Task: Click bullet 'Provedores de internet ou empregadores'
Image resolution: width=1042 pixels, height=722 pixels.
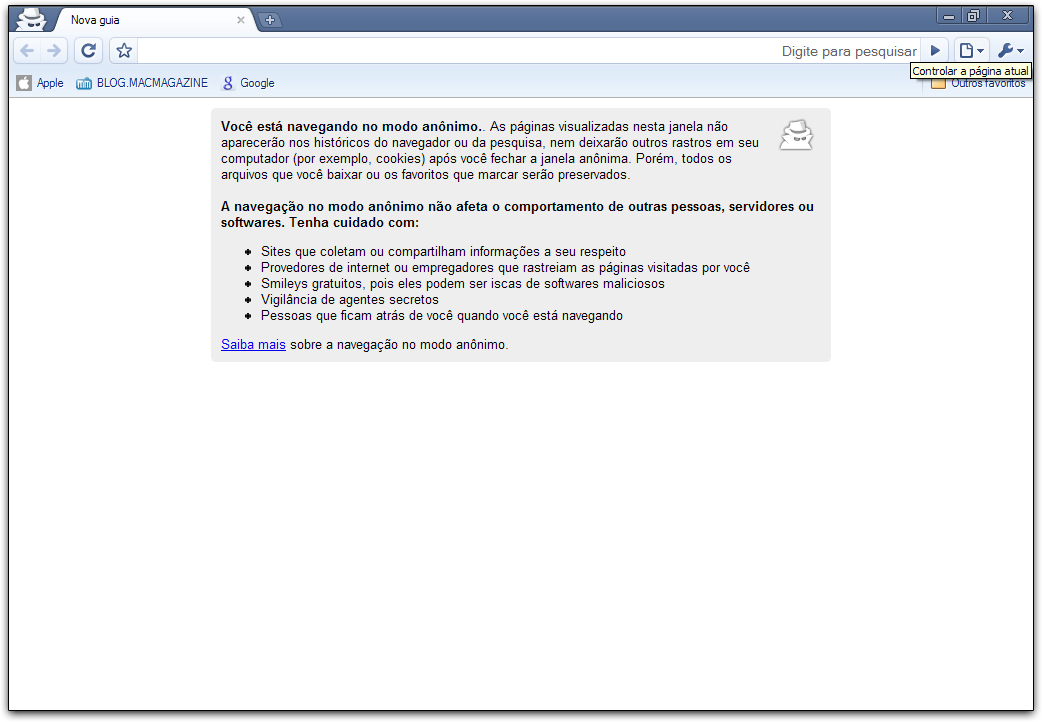Action: coord(505,268)
